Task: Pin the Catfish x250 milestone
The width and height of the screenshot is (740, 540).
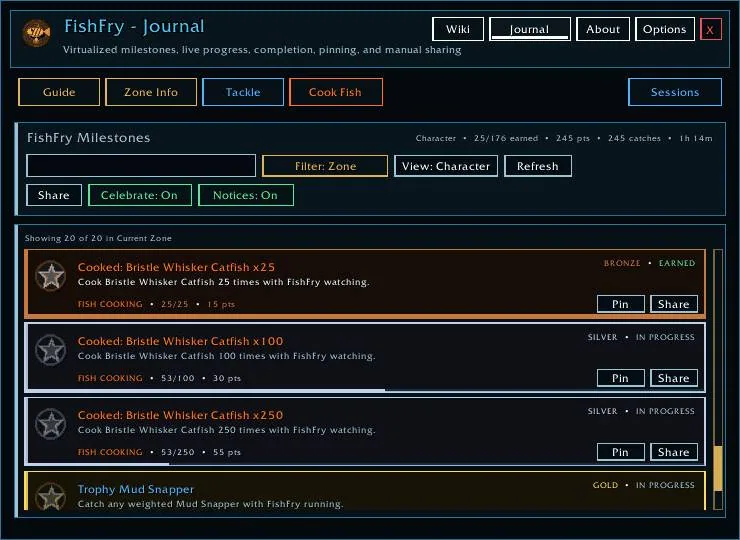Action: 621,452
